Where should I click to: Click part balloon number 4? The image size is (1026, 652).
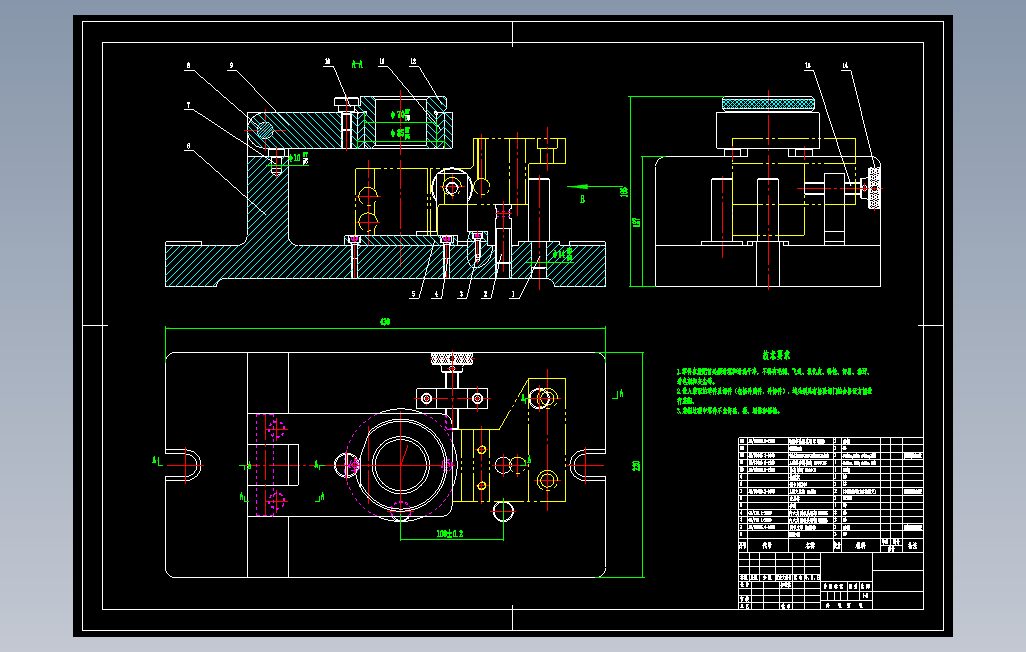tap(437, 295)
